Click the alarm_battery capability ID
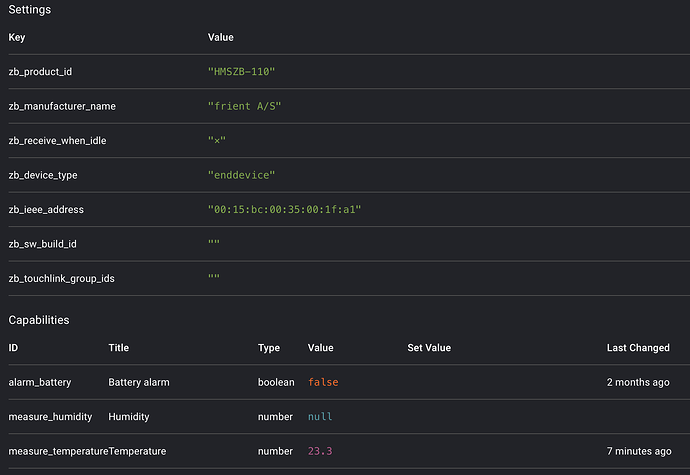Image resolution: width=690 pixels, height=475 pixels. [40, 382]
